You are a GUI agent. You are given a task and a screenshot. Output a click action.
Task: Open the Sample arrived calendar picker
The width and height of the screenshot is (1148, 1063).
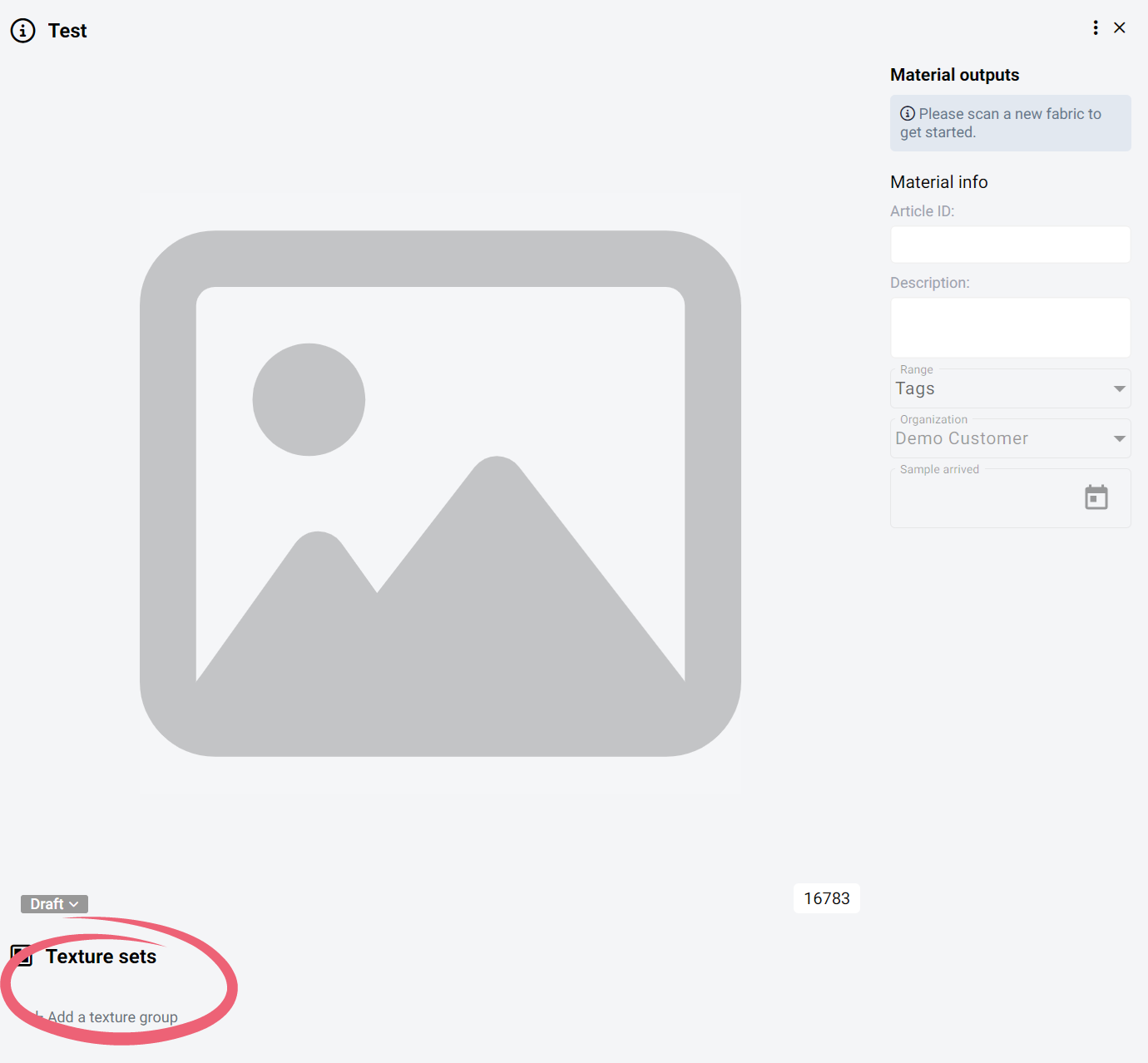click(1096, 497)
